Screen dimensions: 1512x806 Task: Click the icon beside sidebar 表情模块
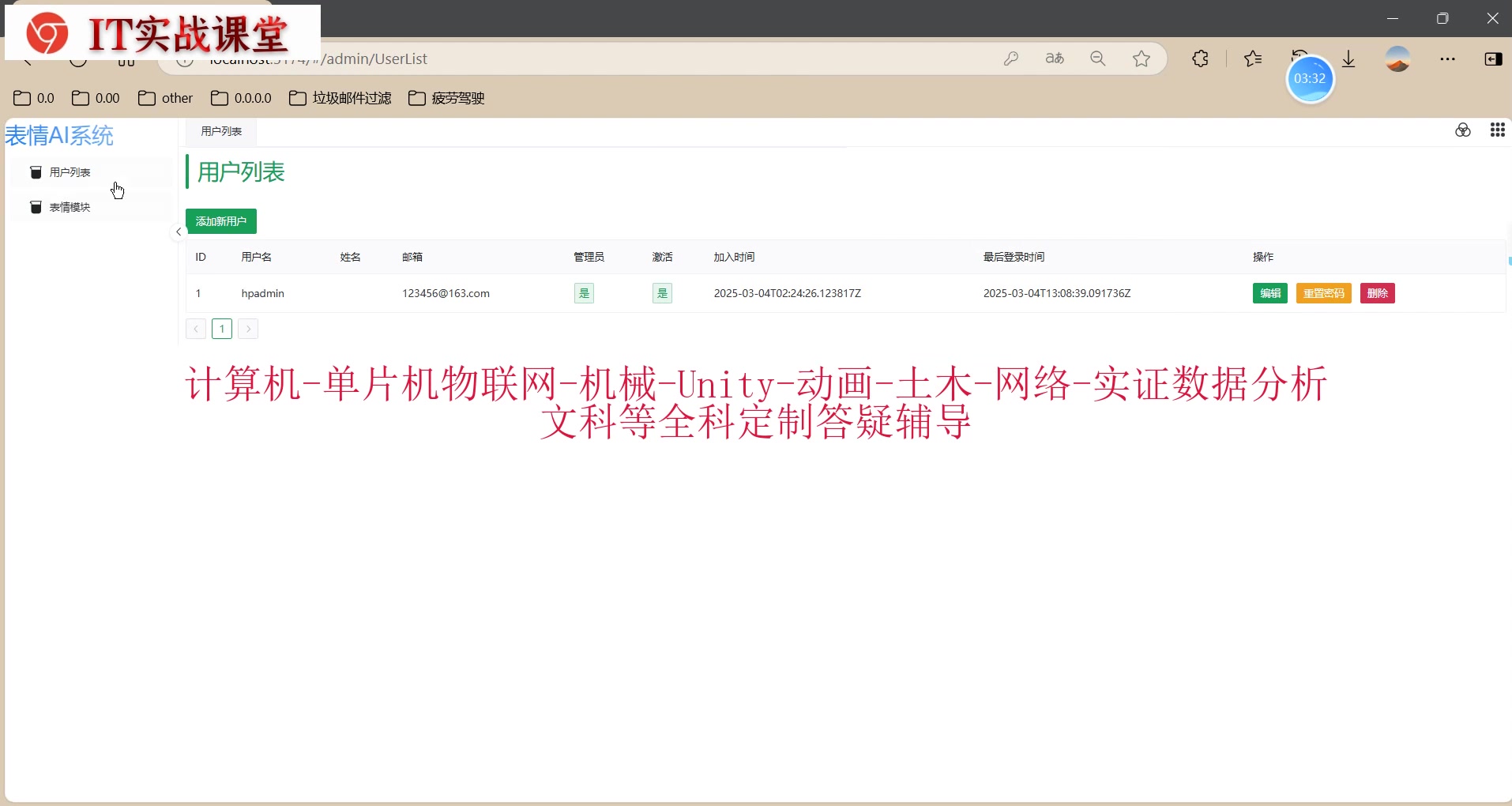[36, 207]
